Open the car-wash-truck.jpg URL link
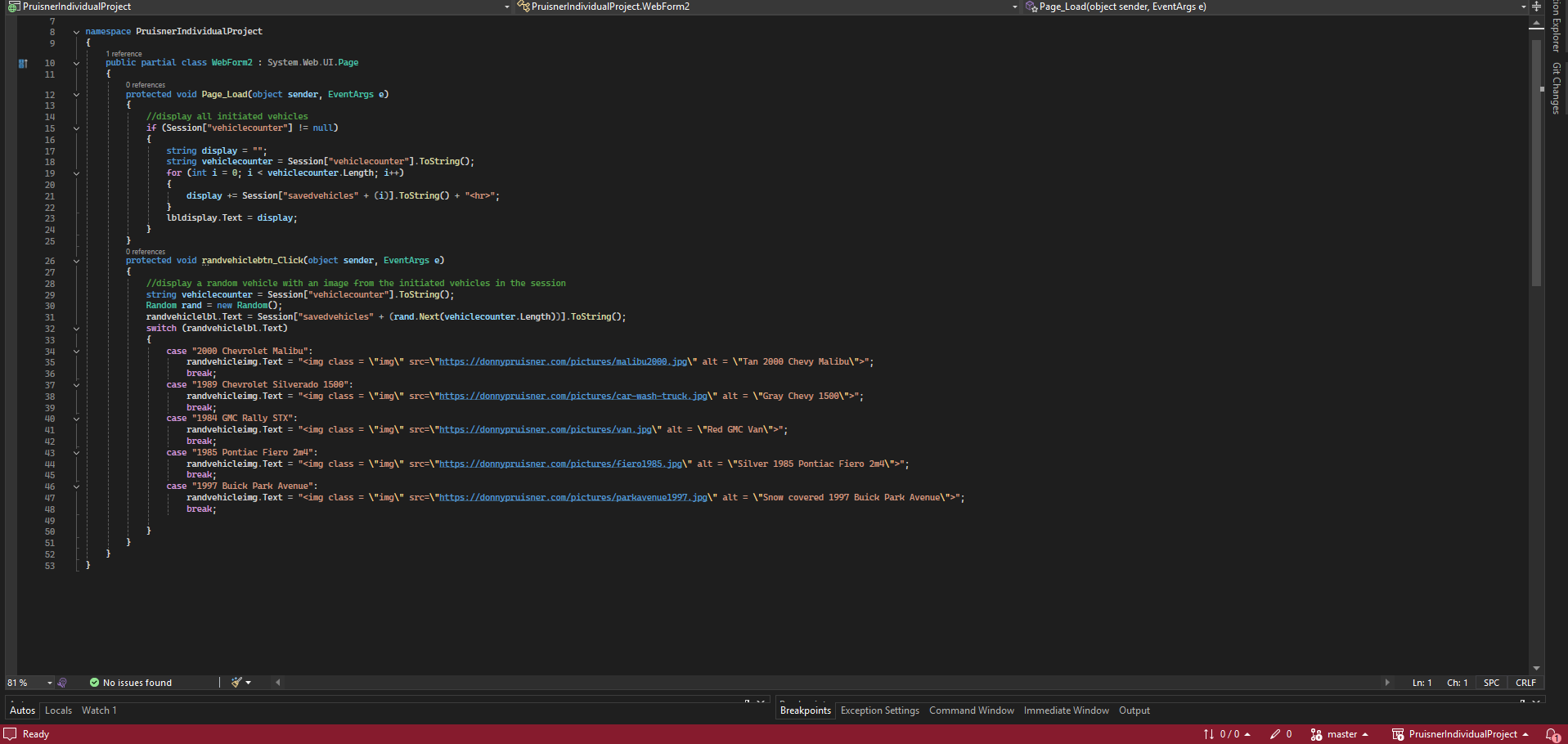The image size is (1568, 744). coord(573,397)
